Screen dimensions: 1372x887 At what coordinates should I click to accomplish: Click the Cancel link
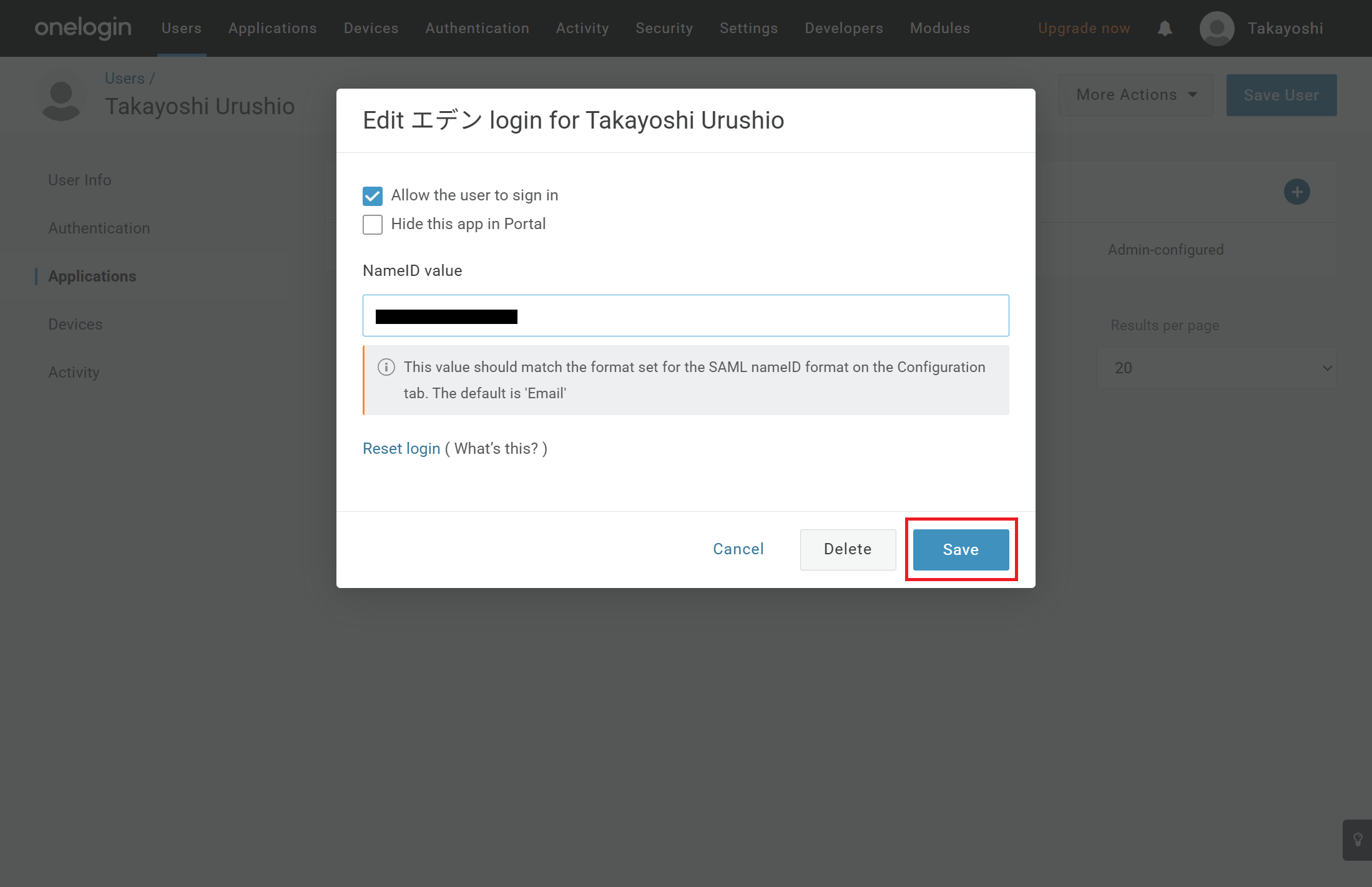[738, 549]
